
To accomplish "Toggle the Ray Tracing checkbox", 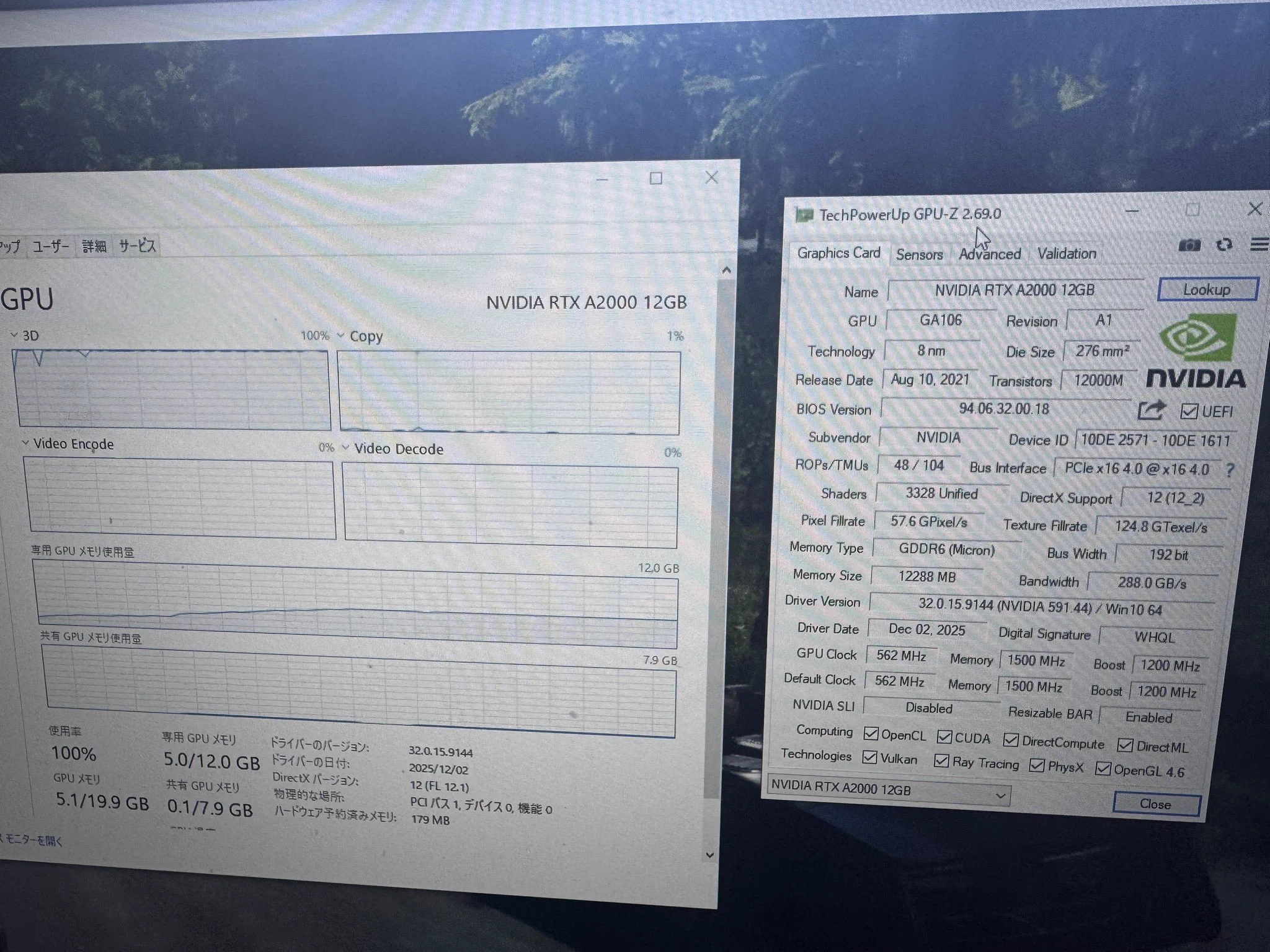I will 941,760.
